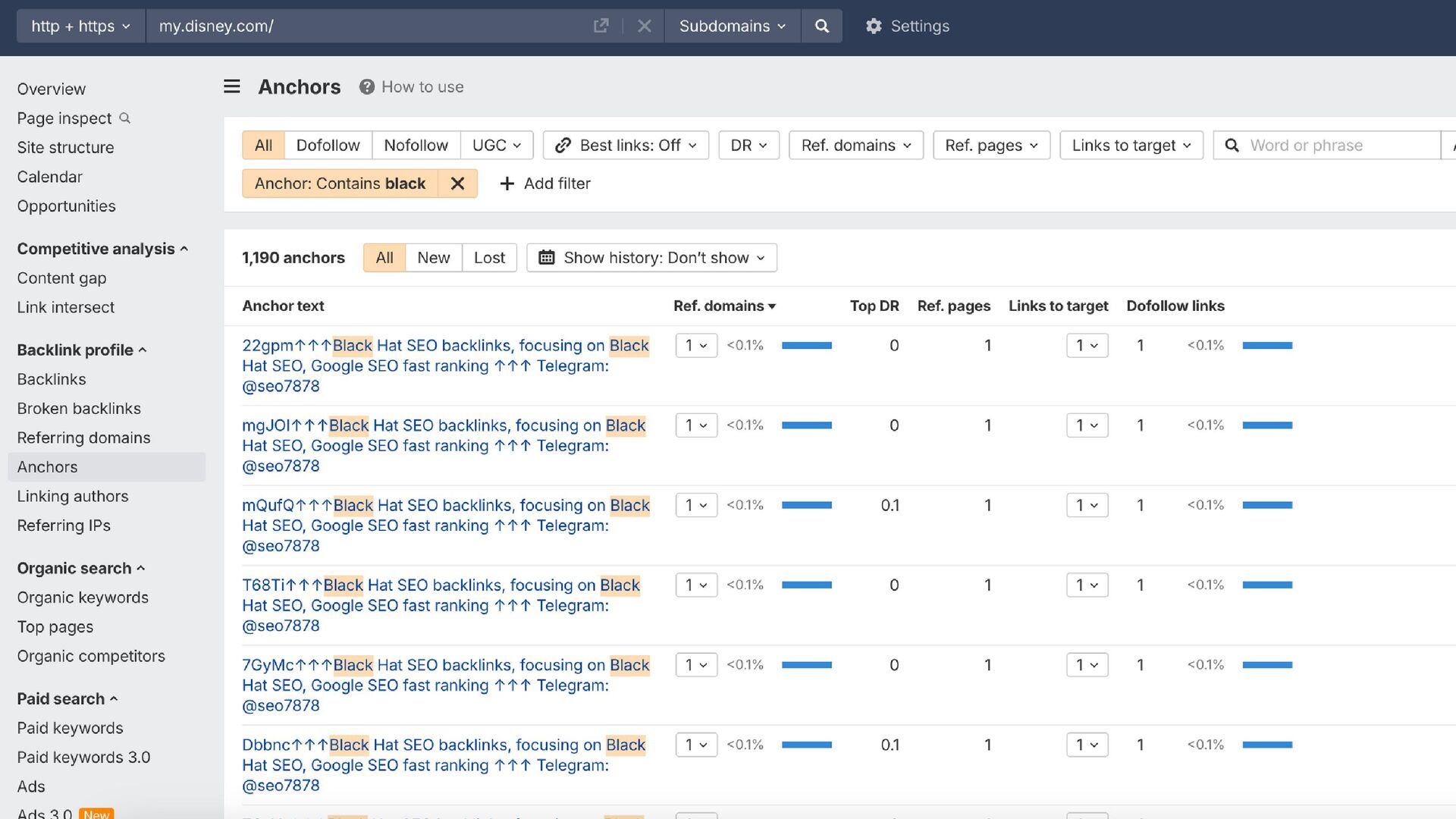1456x819 pixels.
Task: Click the plus icon to Add filter
Action: [507, 184]
